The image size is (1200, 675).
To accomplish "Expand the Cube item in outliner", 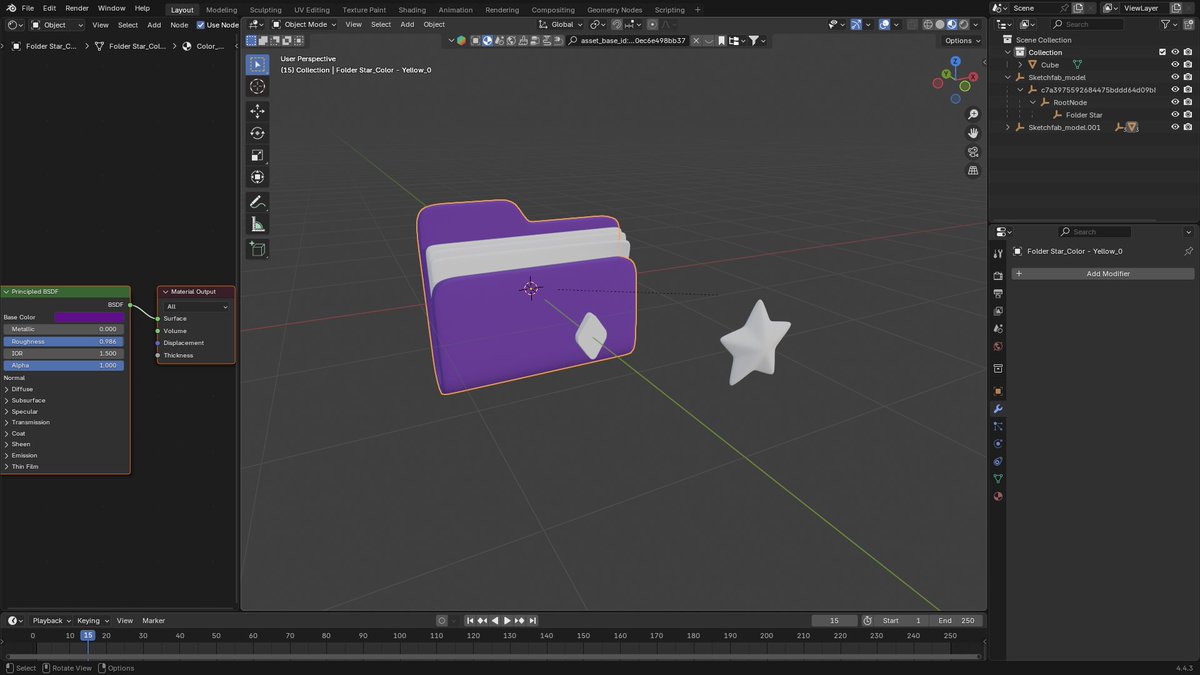I will click(1020, 65).
